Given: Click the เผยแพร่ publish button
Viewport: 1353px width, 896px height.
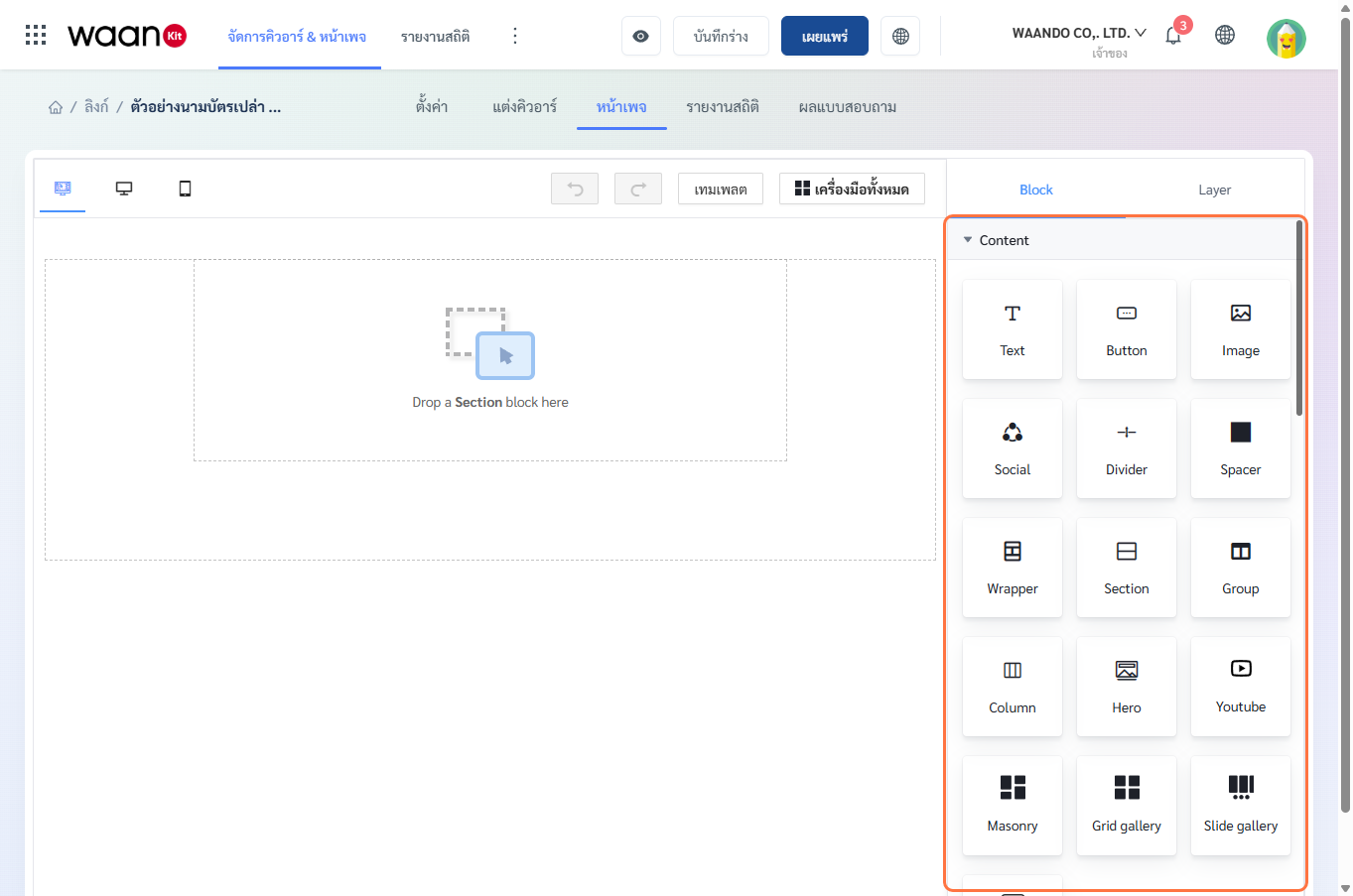Looking at the screenshot, I should (x=825, y=36).
